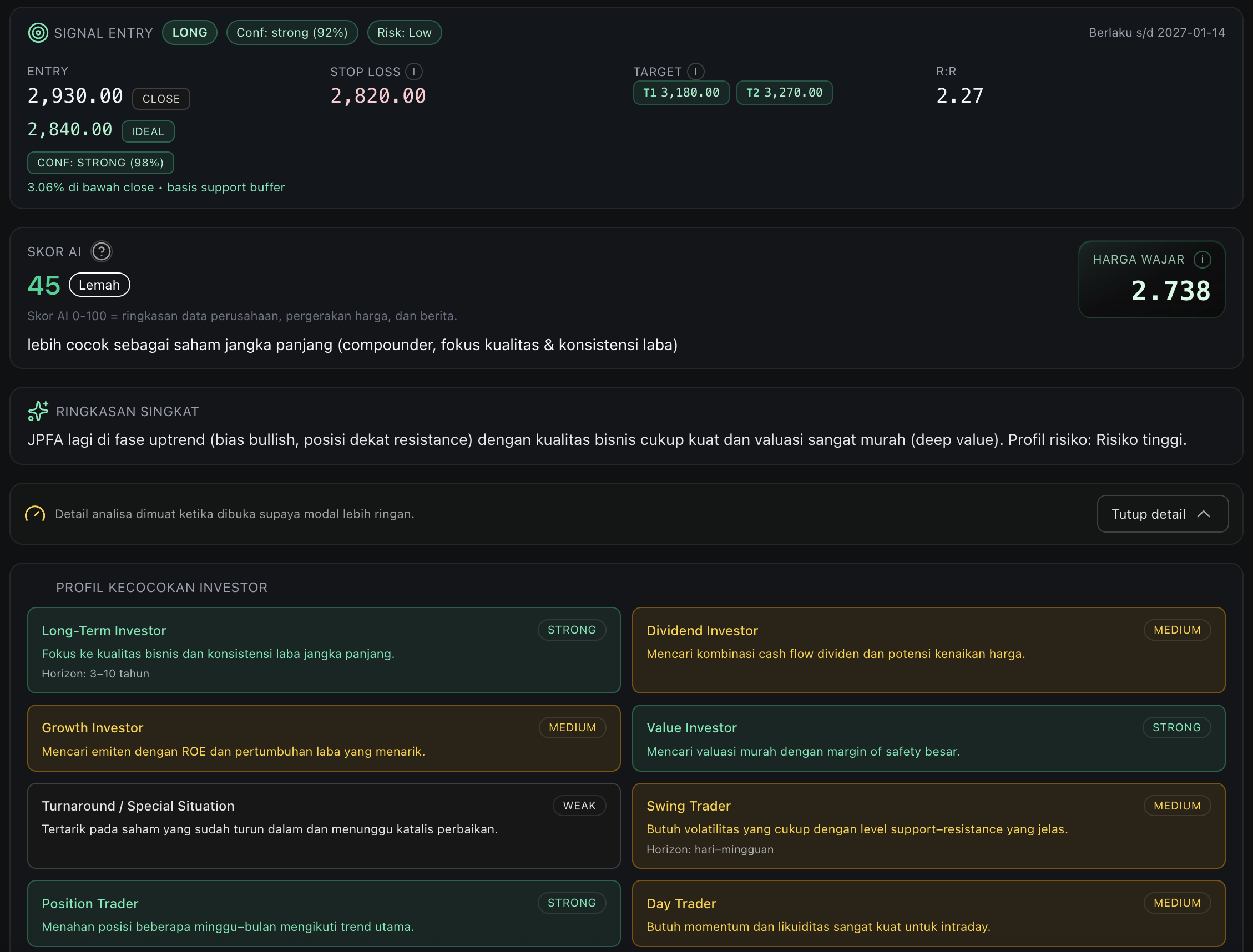Click the Target info icon

point(695,72)
